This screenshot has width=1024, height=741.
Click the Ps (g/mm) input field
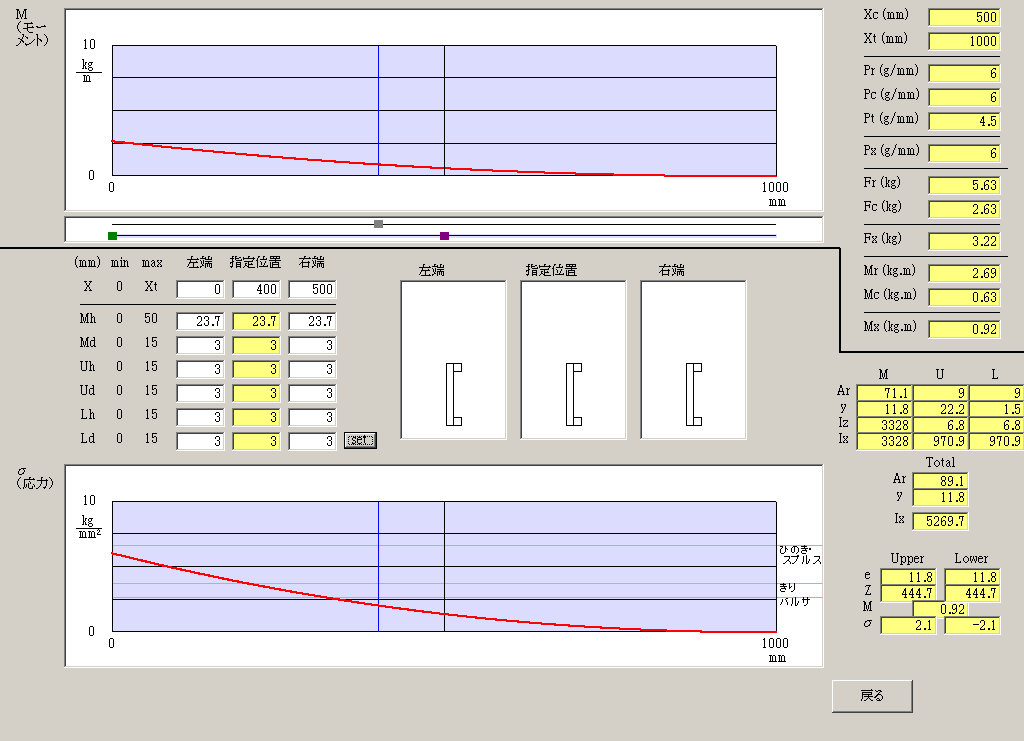964,153
